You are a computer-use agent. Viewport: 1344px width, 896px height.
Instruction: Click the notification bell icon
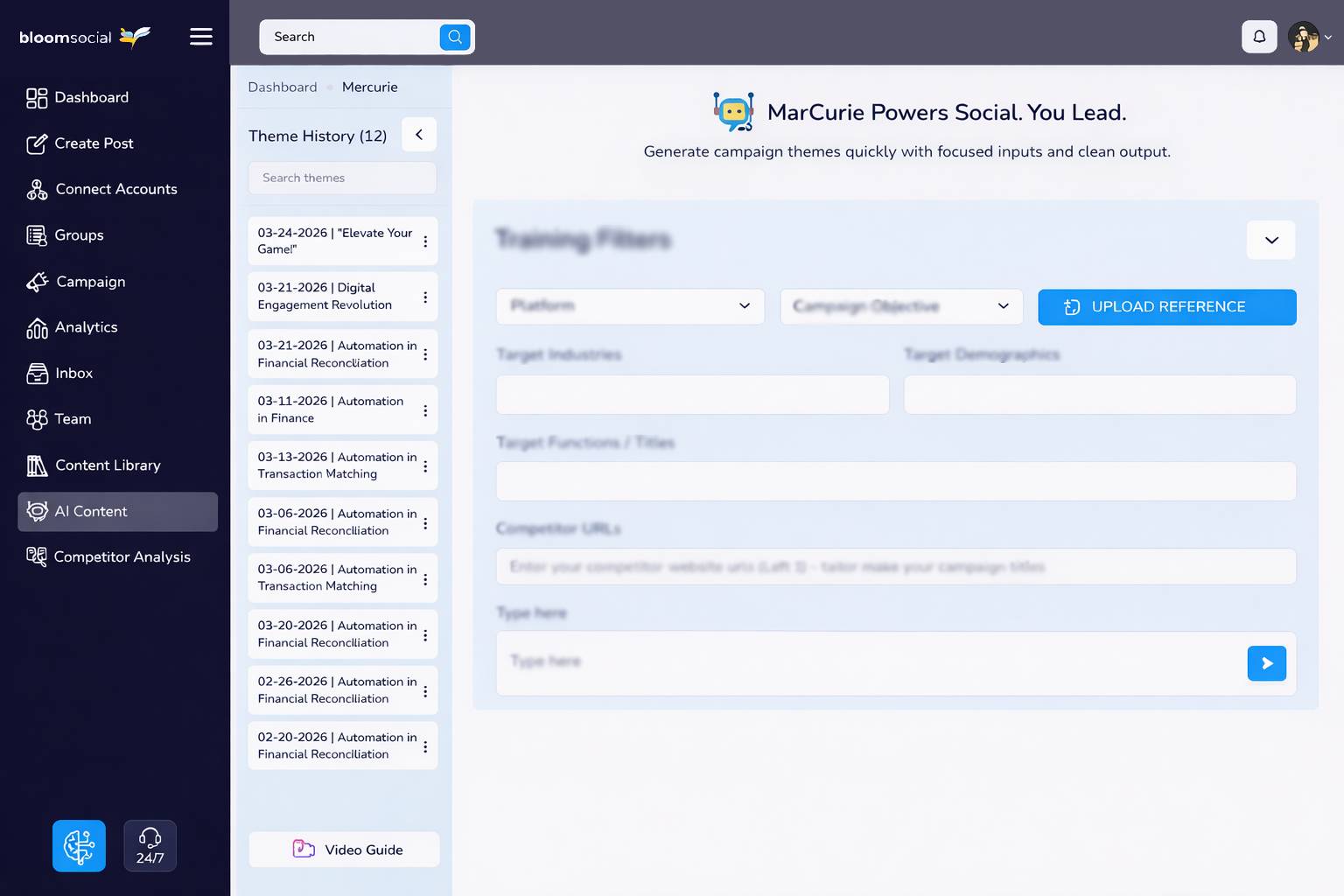tap(1259, 37)
